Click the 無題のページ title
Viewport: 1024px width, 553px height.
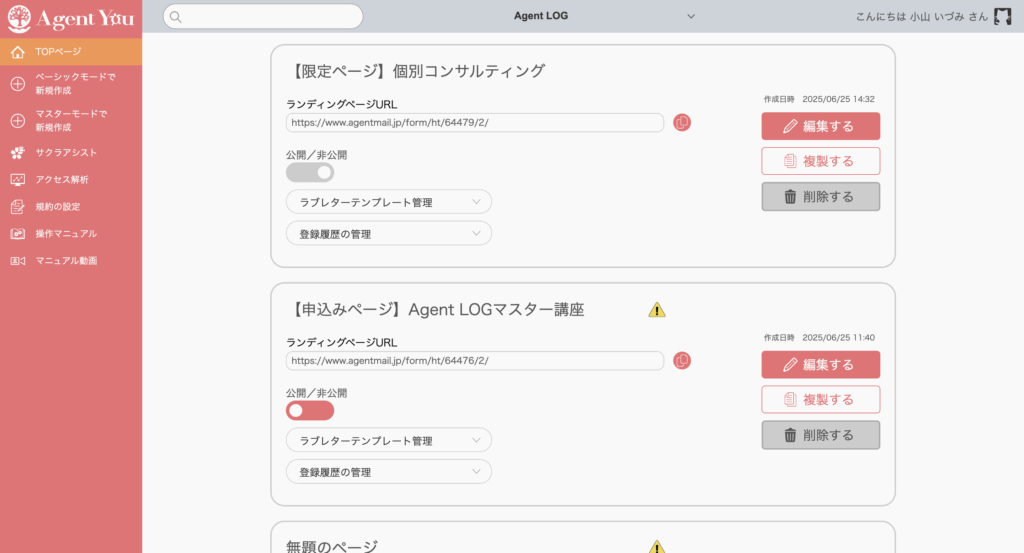[332, 546]
